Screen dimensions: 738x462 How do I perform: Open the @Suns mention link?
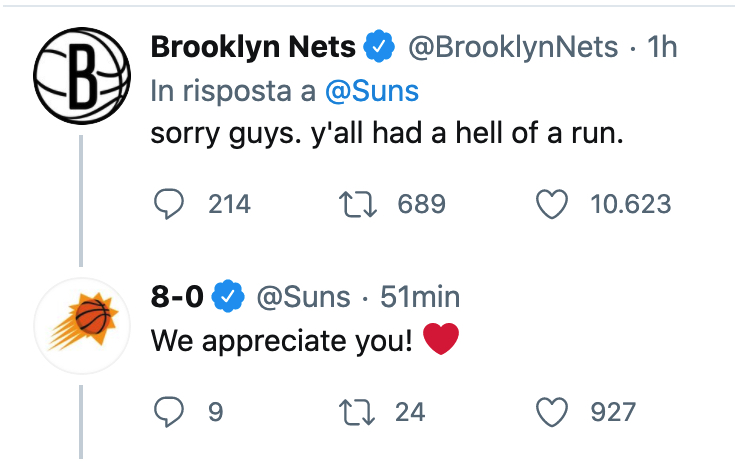(372, 91)
